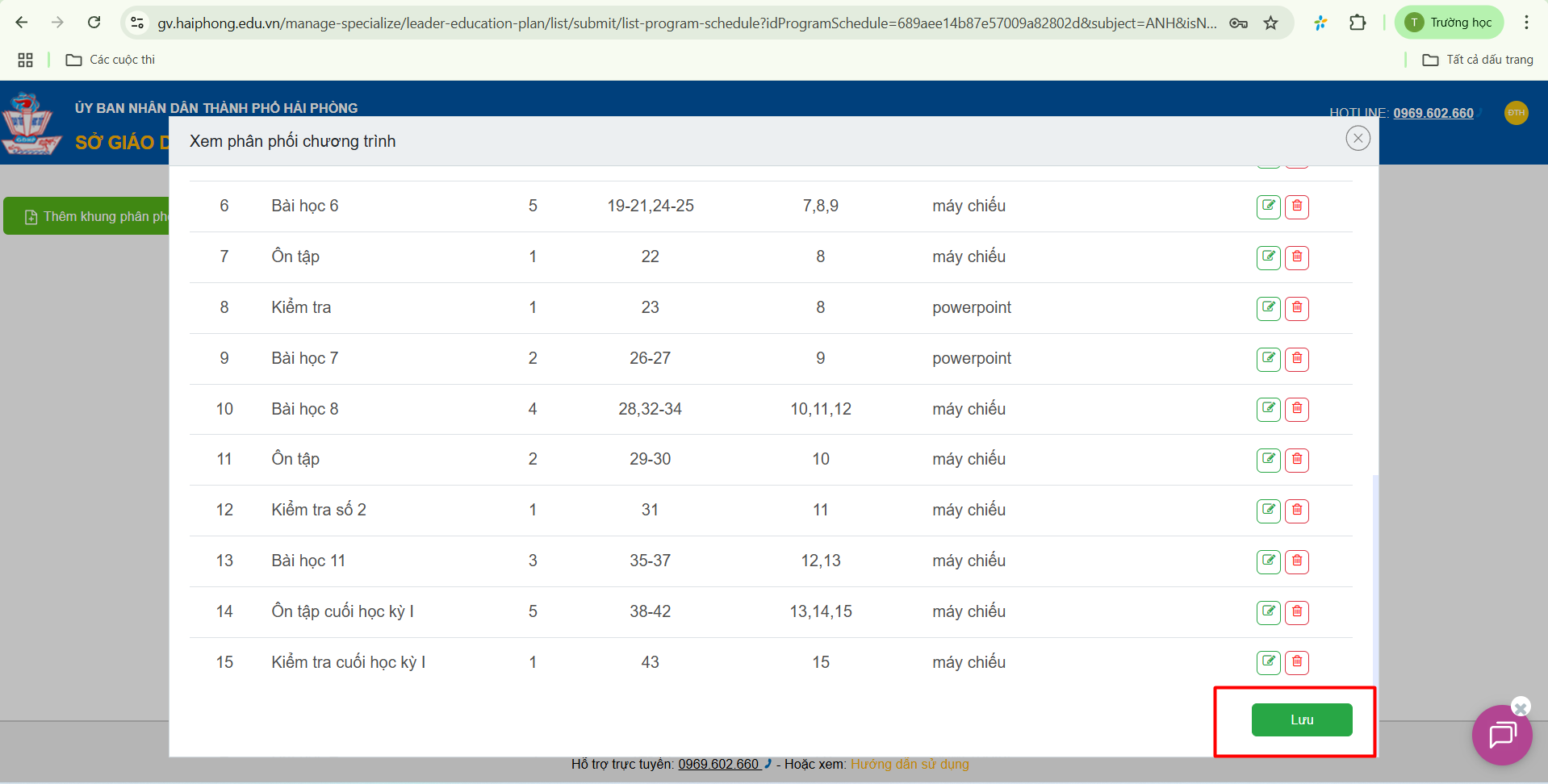1548x784 pixels.
Task: Edit the Kiểm tra row 8
Action: coord(1268,308)
